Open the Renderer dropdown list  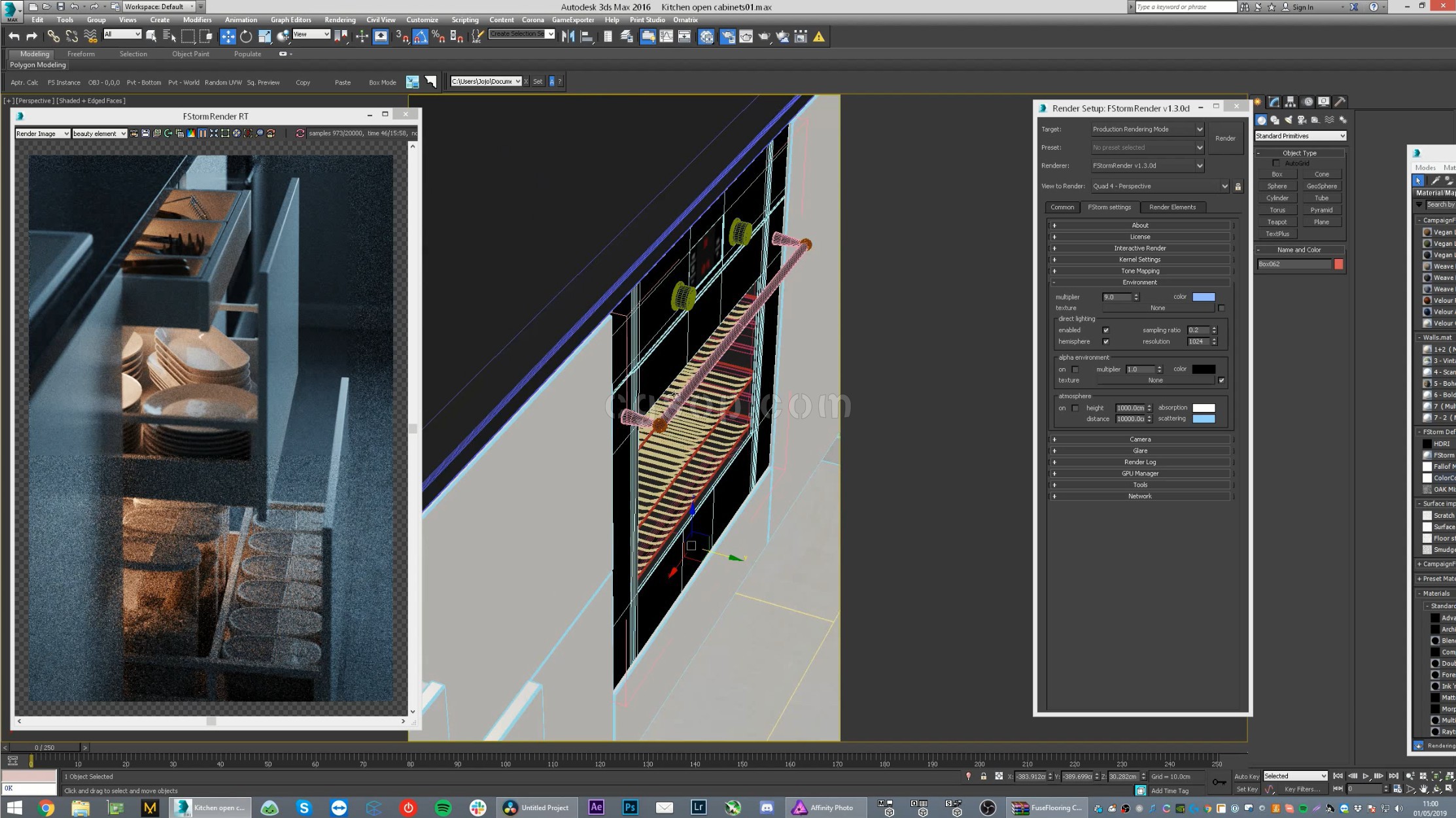[x=1147, y=165]
